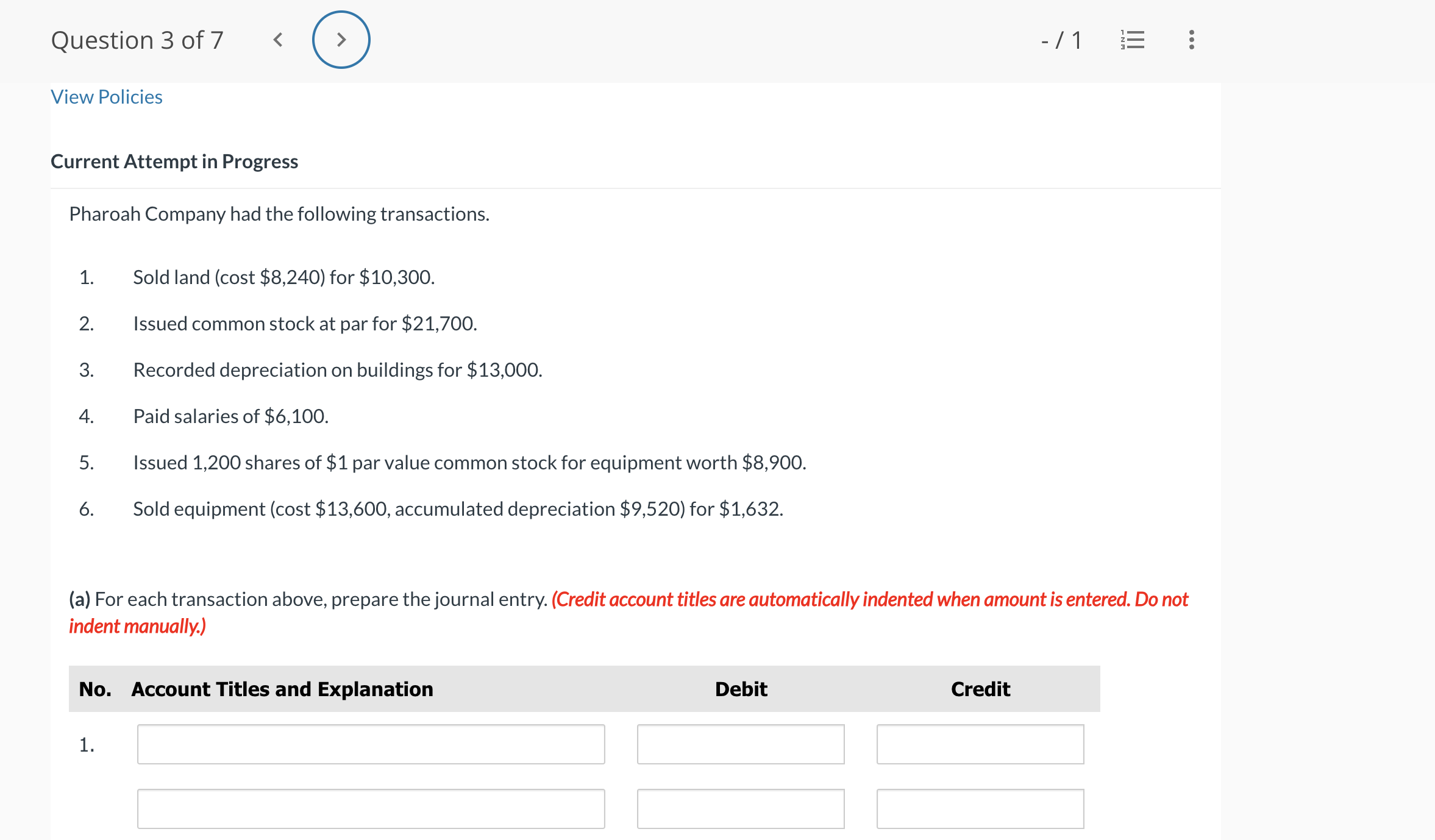Open the View Policies link
Viewport: 1435px width, 840px height.
tap(107, 97)
